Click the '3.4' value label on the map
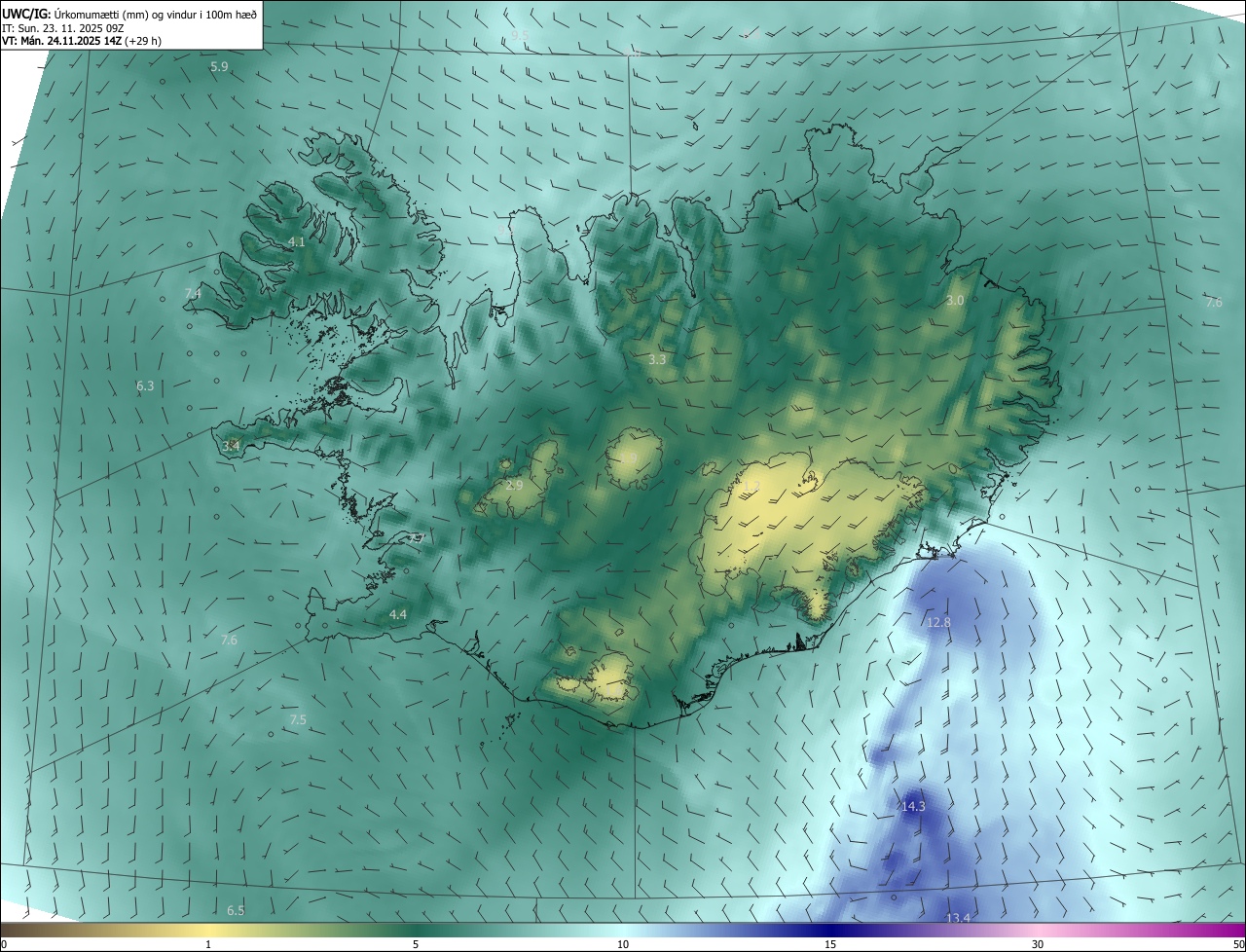The image size is (1246, 952). [x=231, y=446]
